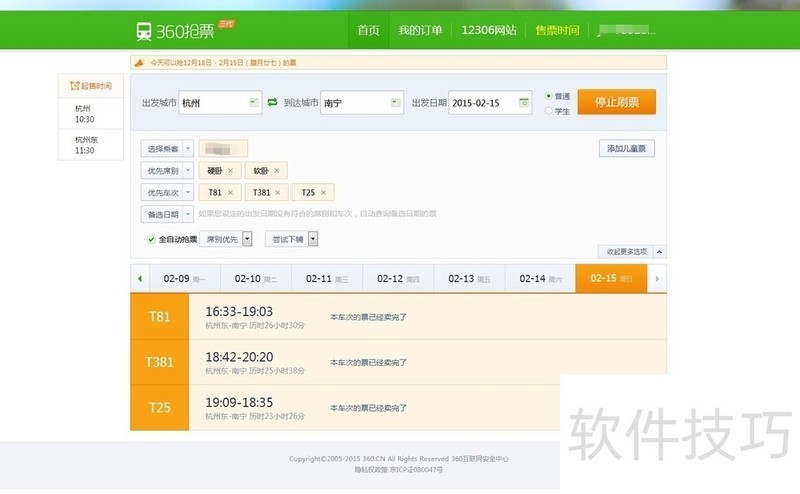800x494 pixels.
Task: Click the 出发城市 input with 杭州
Action: tap(220, 103)
